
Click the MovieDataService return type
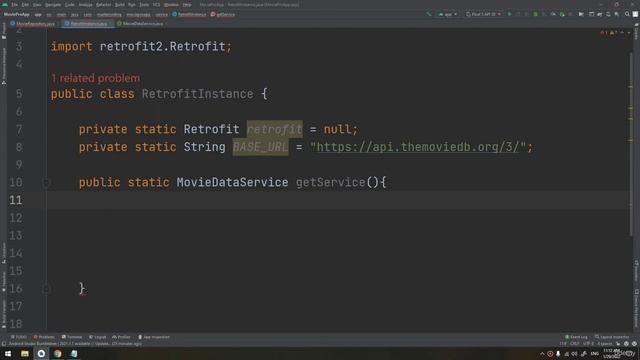(x=232, y=182)
